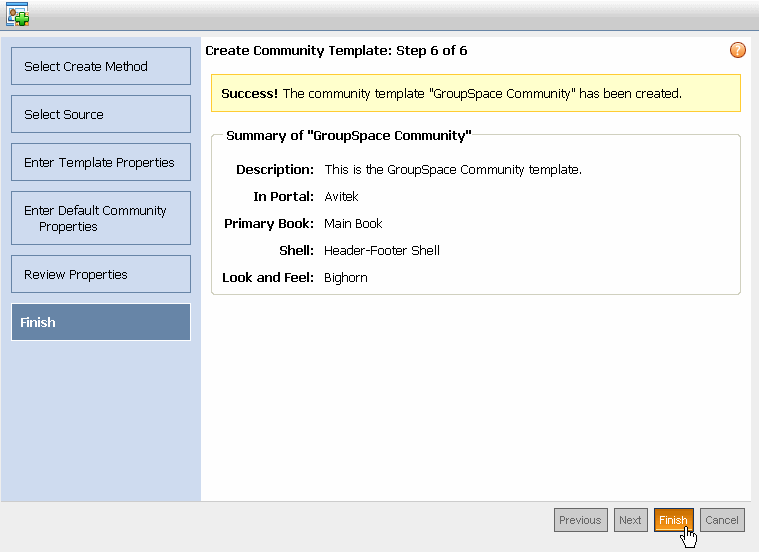This screenshot has width=759, height=552.
Task: Go to Select Create Method step
Action: click(x=101, y=66)
